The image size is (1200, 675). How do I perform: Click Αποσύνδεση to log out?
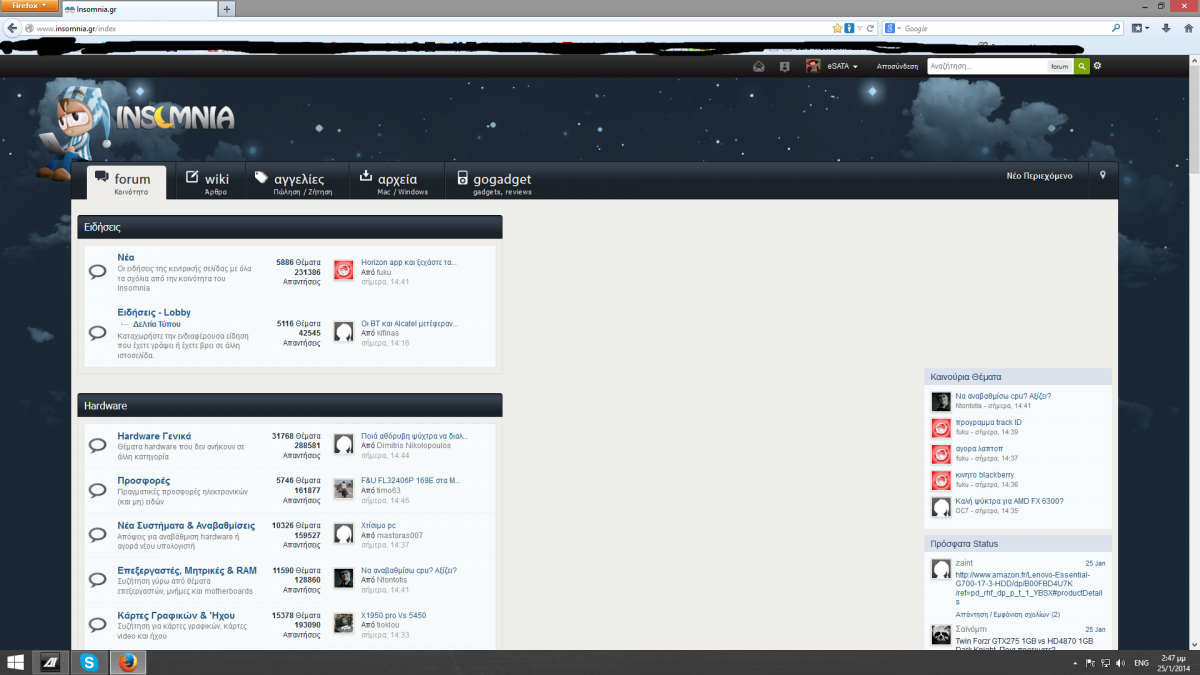tap(897, 66)
